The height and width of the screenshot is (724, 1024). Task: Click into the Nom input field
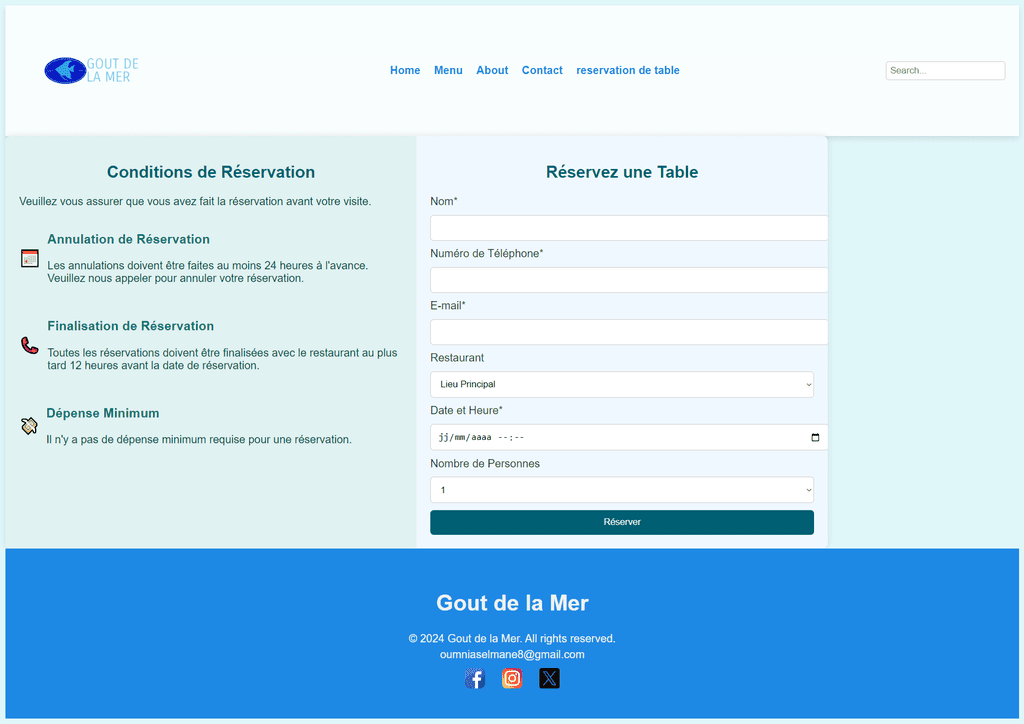[x=629, y=228]
